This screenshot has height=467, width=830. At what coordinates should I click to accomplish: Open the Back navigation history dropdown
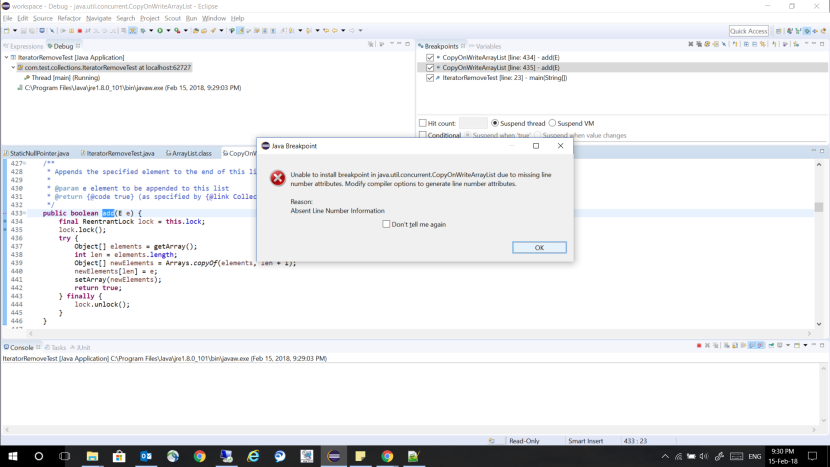pos(343,31)
